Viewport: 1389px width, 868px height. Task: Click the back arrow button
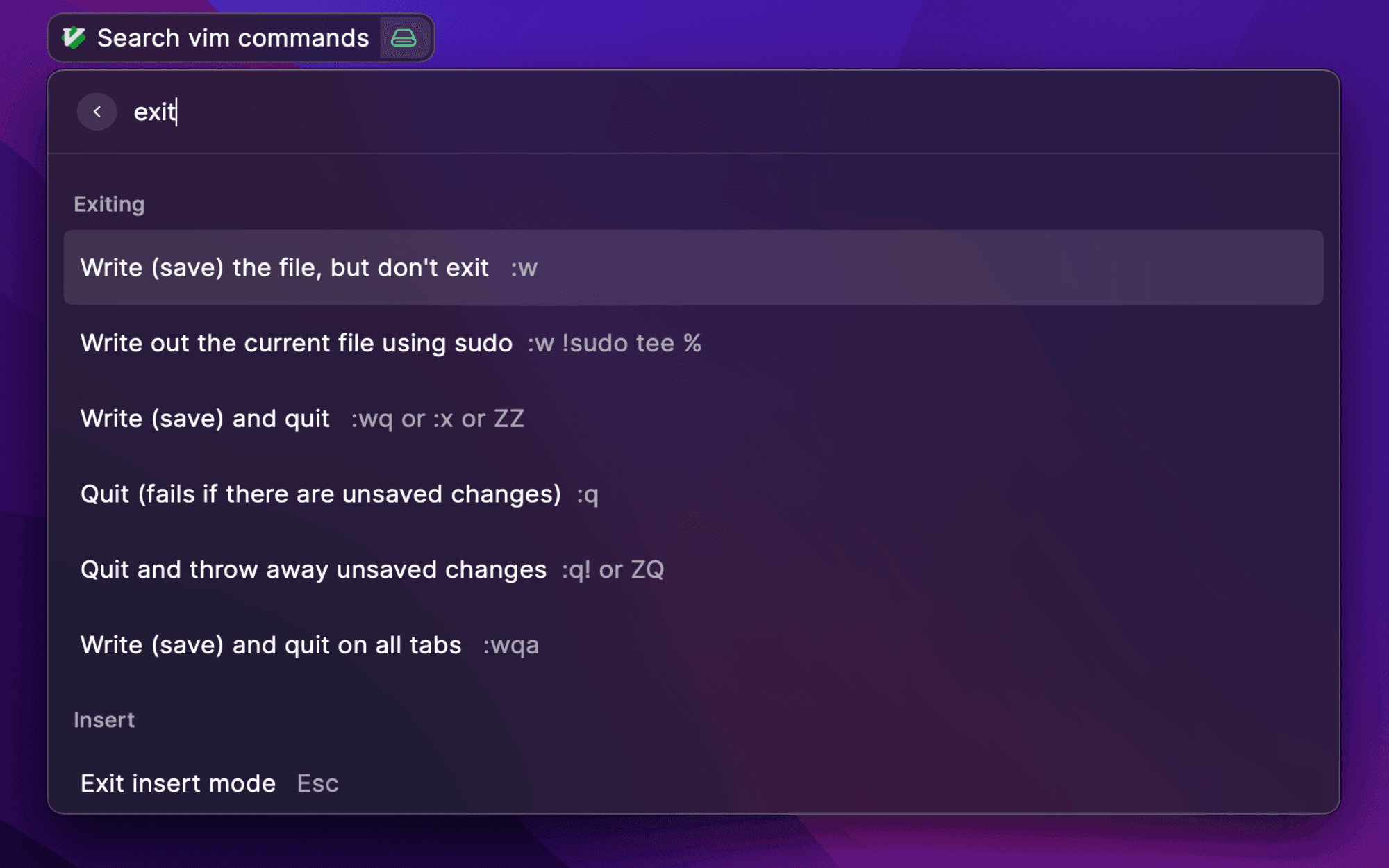pyautogui.click(x=97, y=112)
